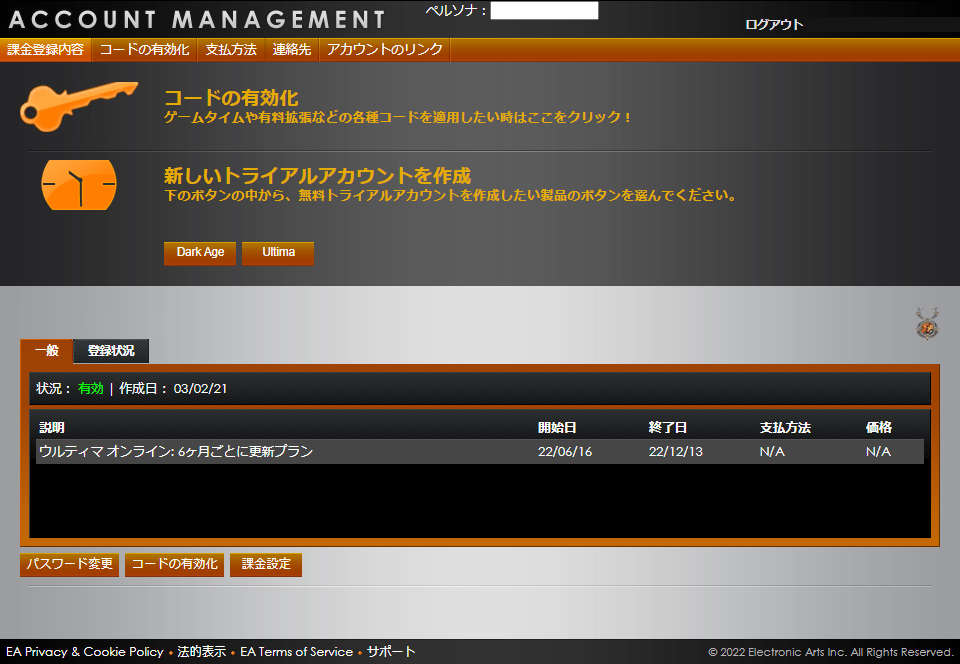Click the code activation description text
The width and height of the screenshot is (960, 664).
click(398, 117)
